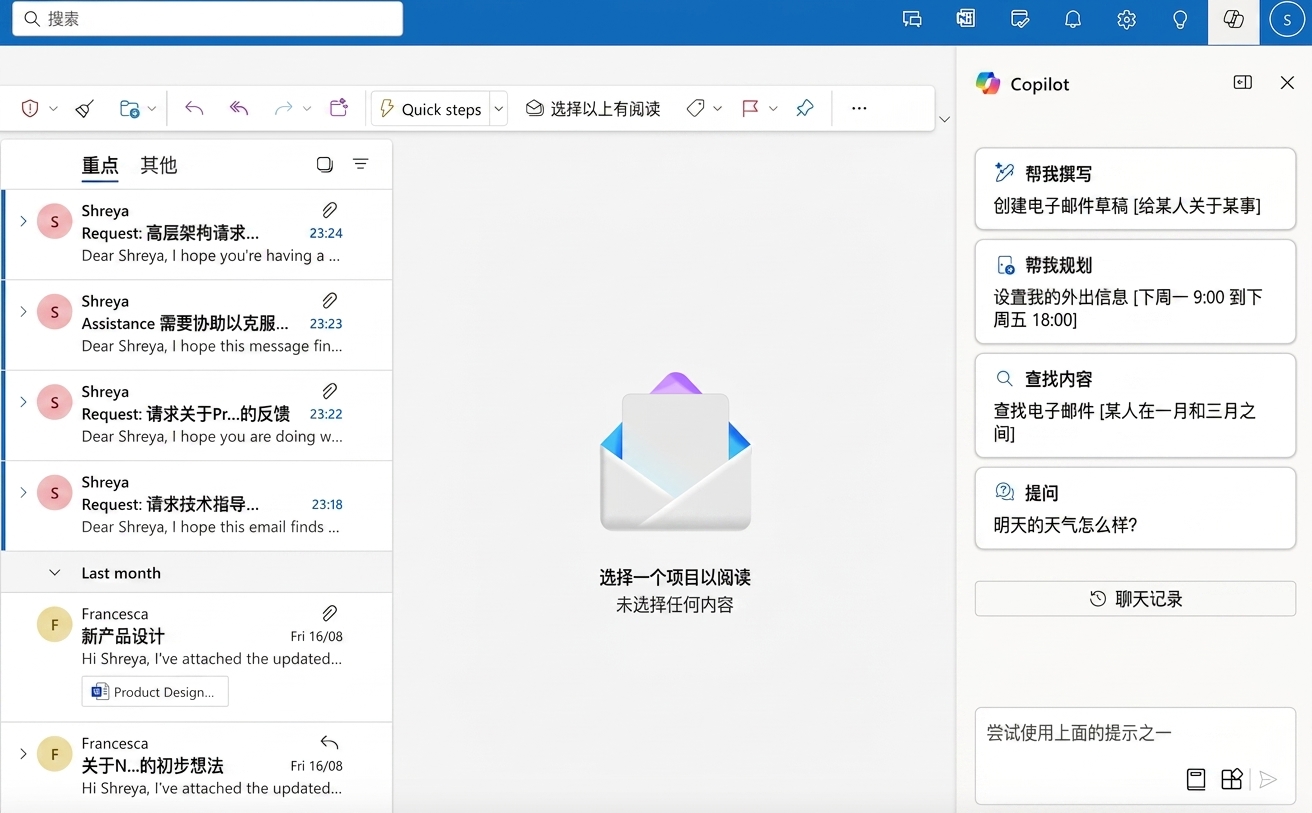Click Francesca's avatar on 新产品设计 email

click(54, 625)
